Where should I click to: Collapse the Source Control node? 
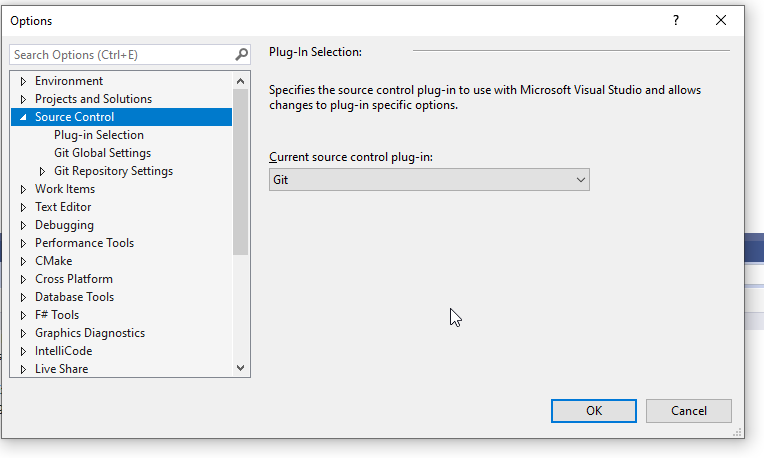[23, 117]
